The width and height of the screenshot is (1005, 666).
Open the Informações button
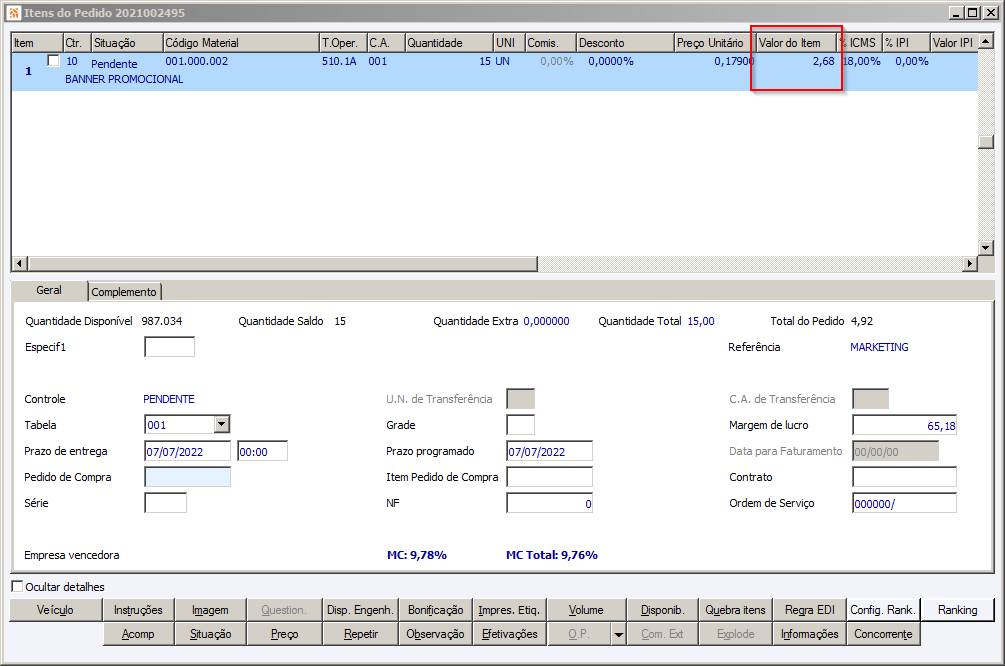pyautogui.click(x=809, y=634)
